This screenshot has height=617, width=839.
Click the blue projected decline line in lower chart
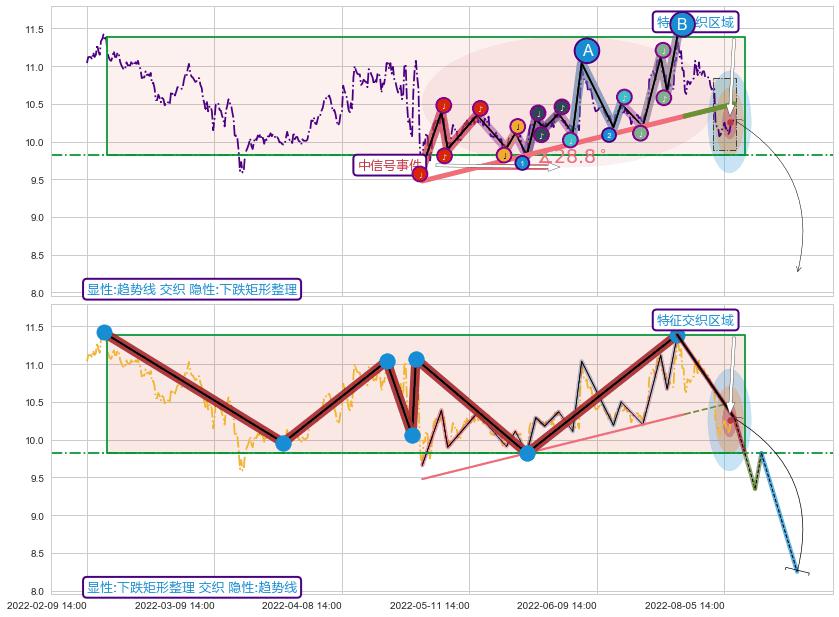(781, 515)
